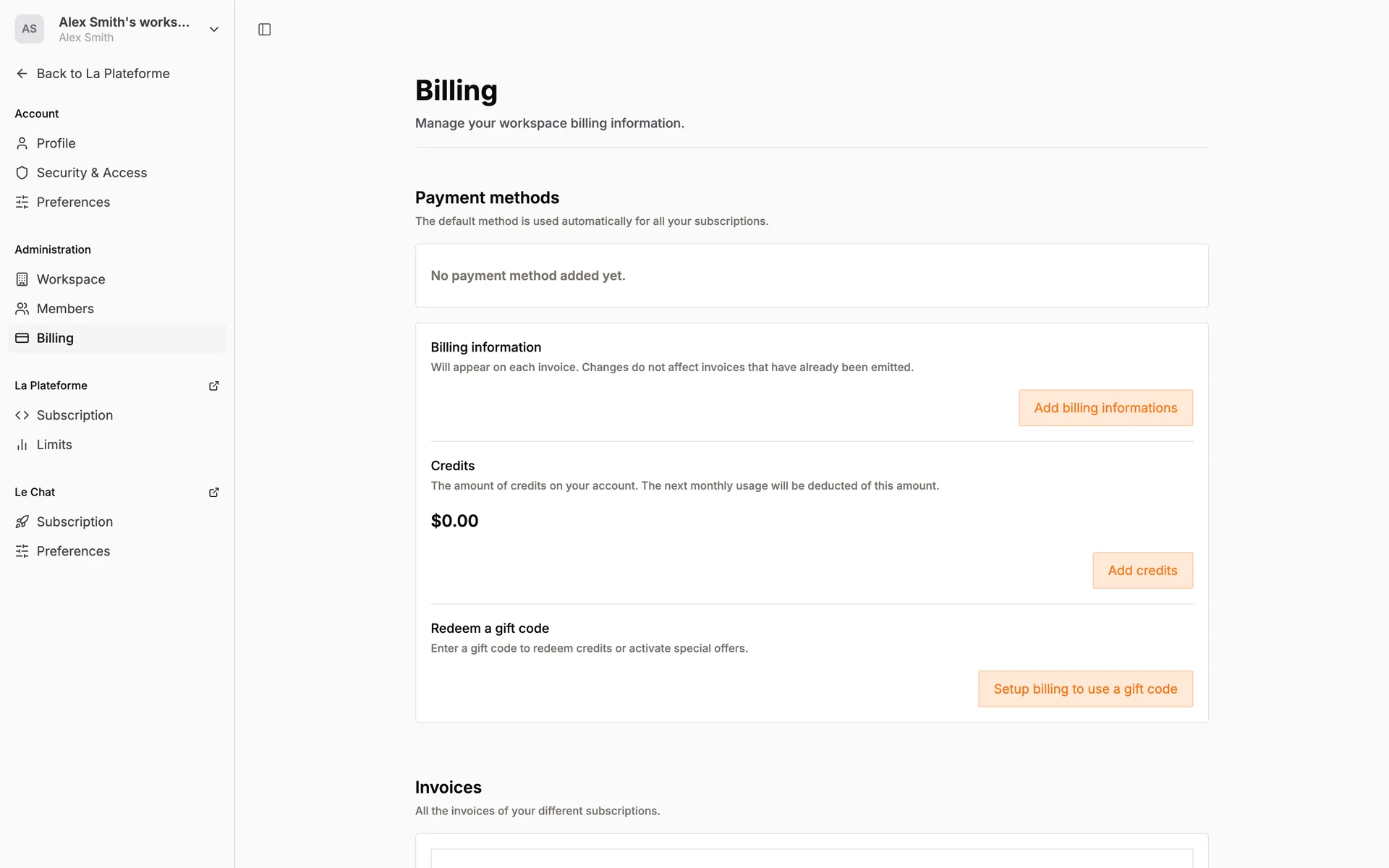Viewport: 1389px width, 868px height.
Task: Click the Add credits button
Action: tap(1142, 571)
